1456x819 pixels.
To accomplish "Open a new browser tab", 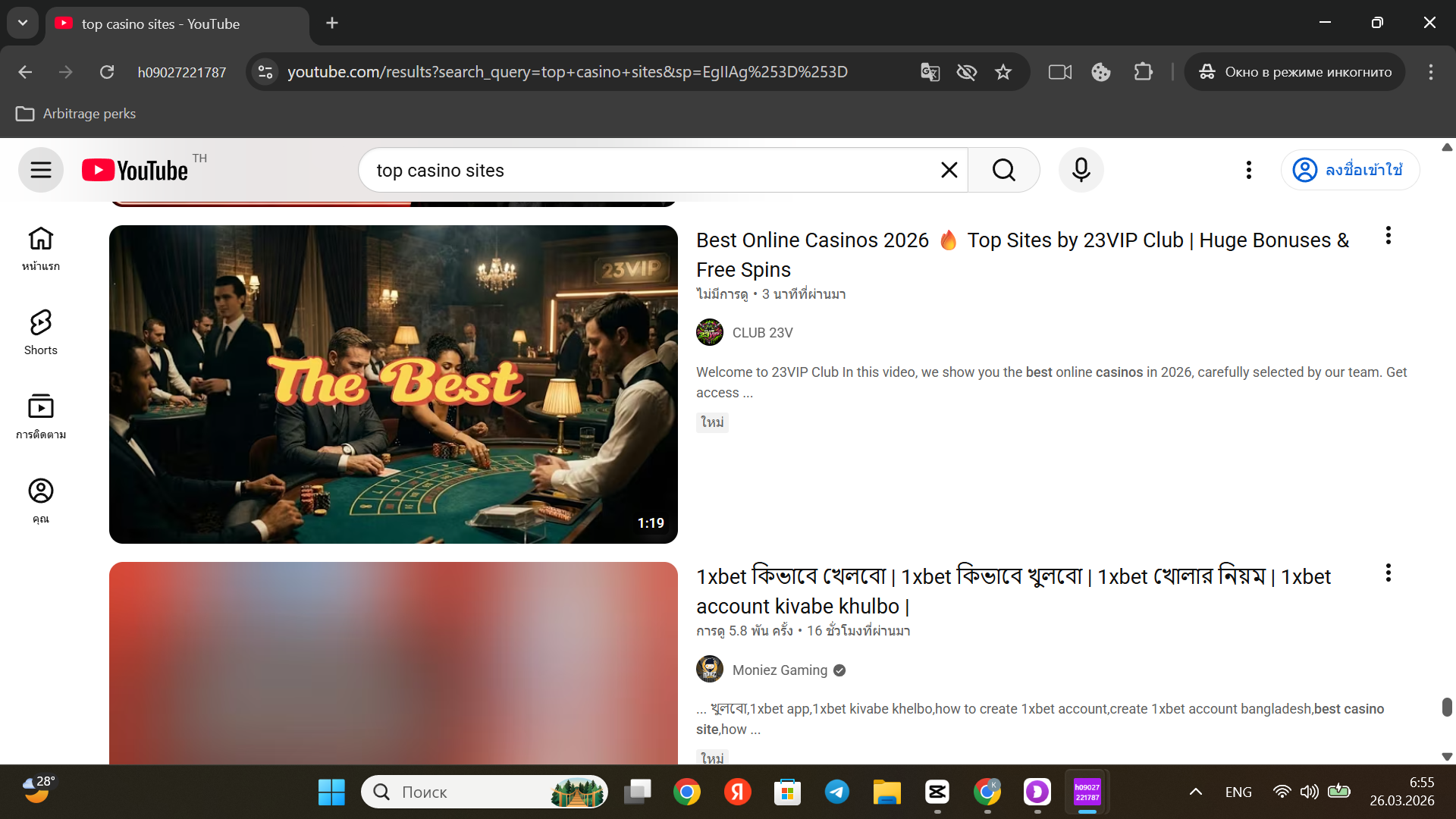I will pyautogui.click(x=332, y=23).
